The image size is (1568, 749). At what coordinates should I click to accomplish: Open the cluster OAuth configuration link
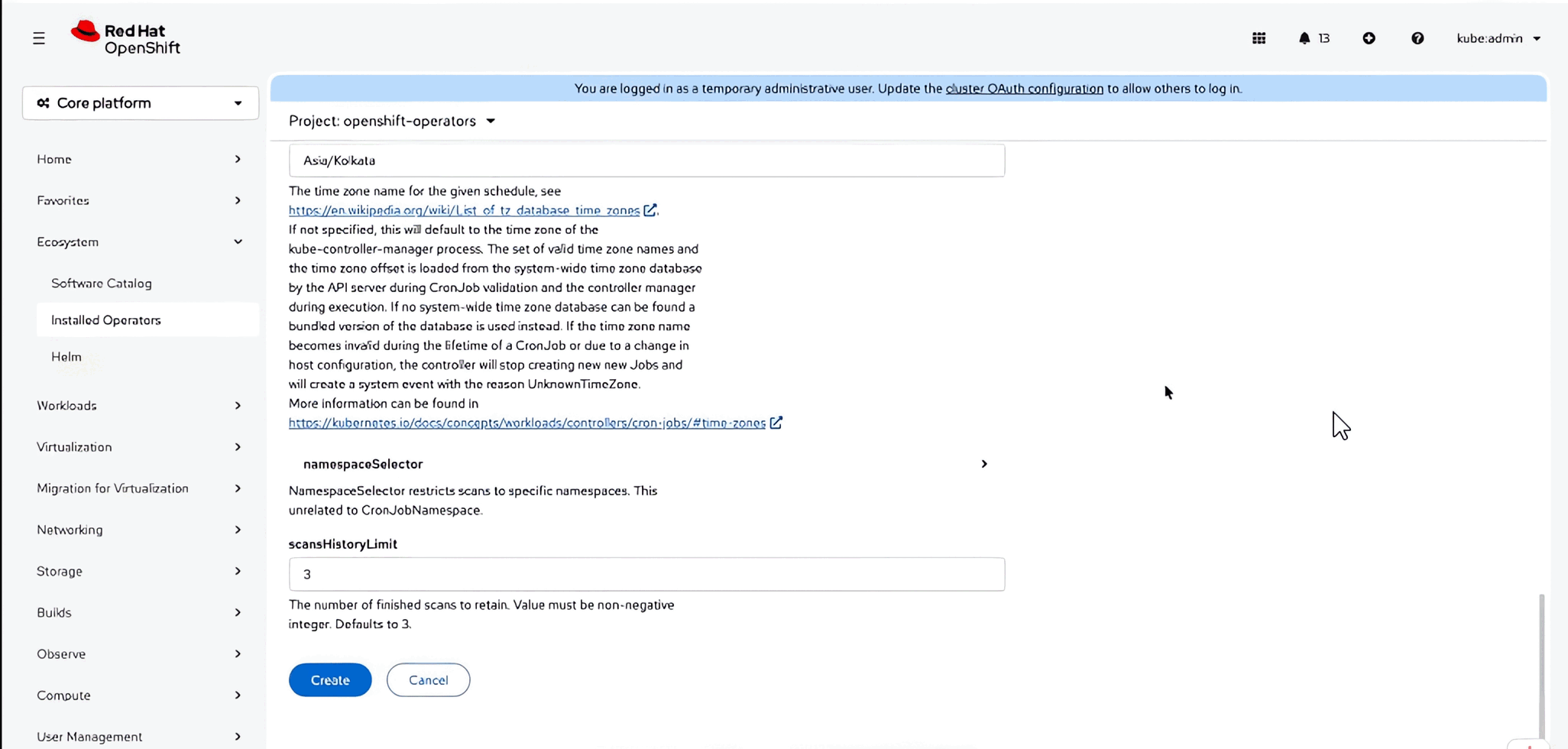click(1024, 89)
